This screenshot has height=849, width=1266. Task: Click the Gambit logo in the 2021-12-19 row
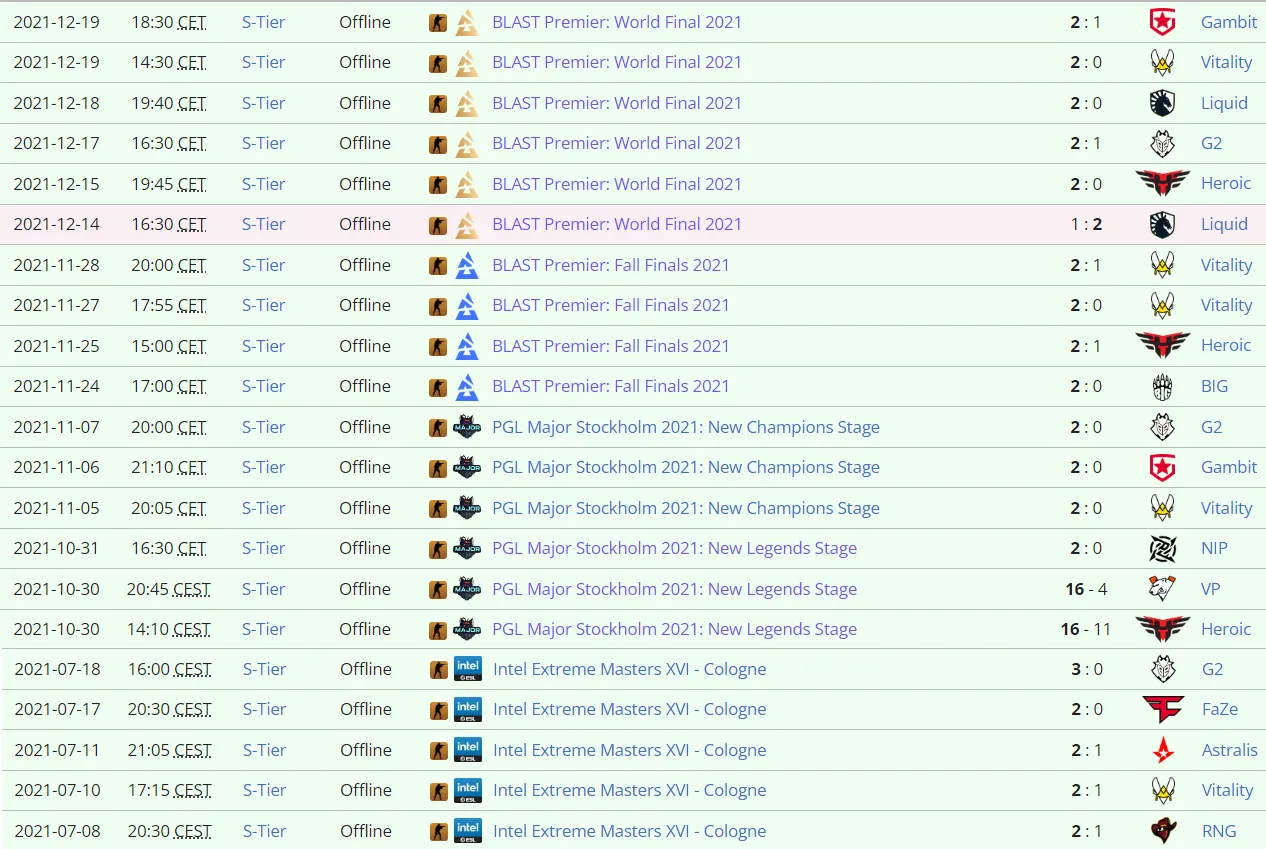1162,22
